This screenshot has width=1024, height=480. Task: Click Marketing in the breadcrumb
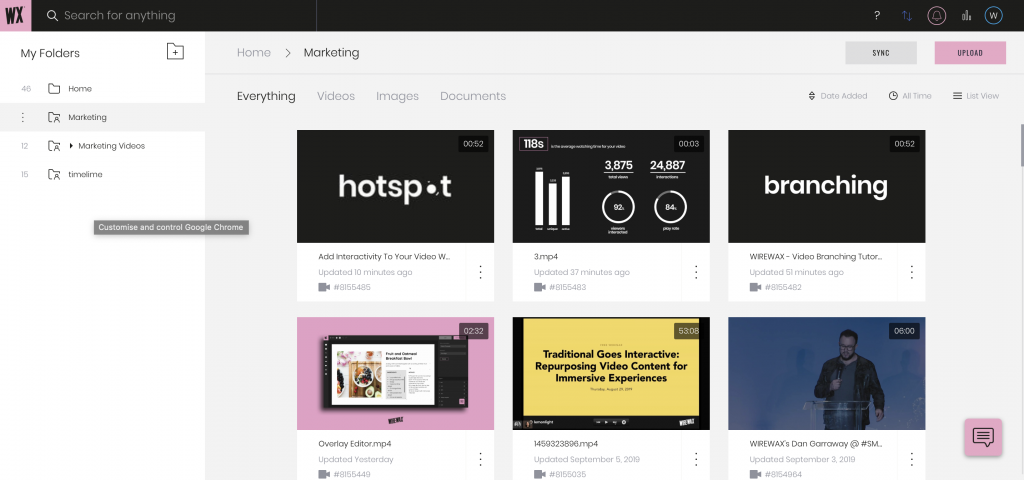pyautogui.click(x=331, y=53)
